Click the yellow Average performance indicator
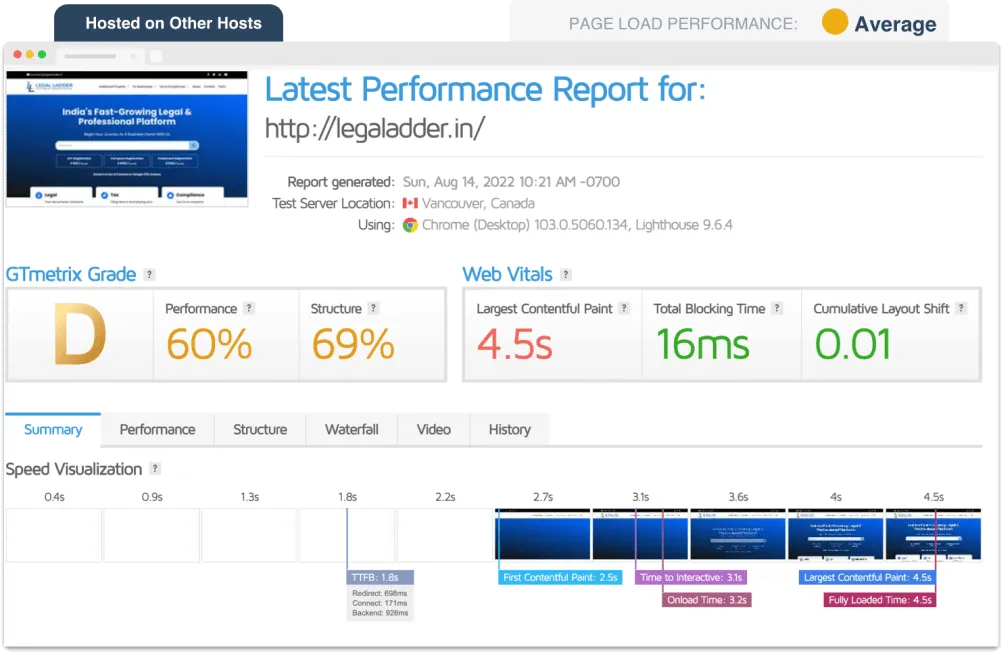The width and height of the screenshot is (1004, 654). tap(835, 22)
